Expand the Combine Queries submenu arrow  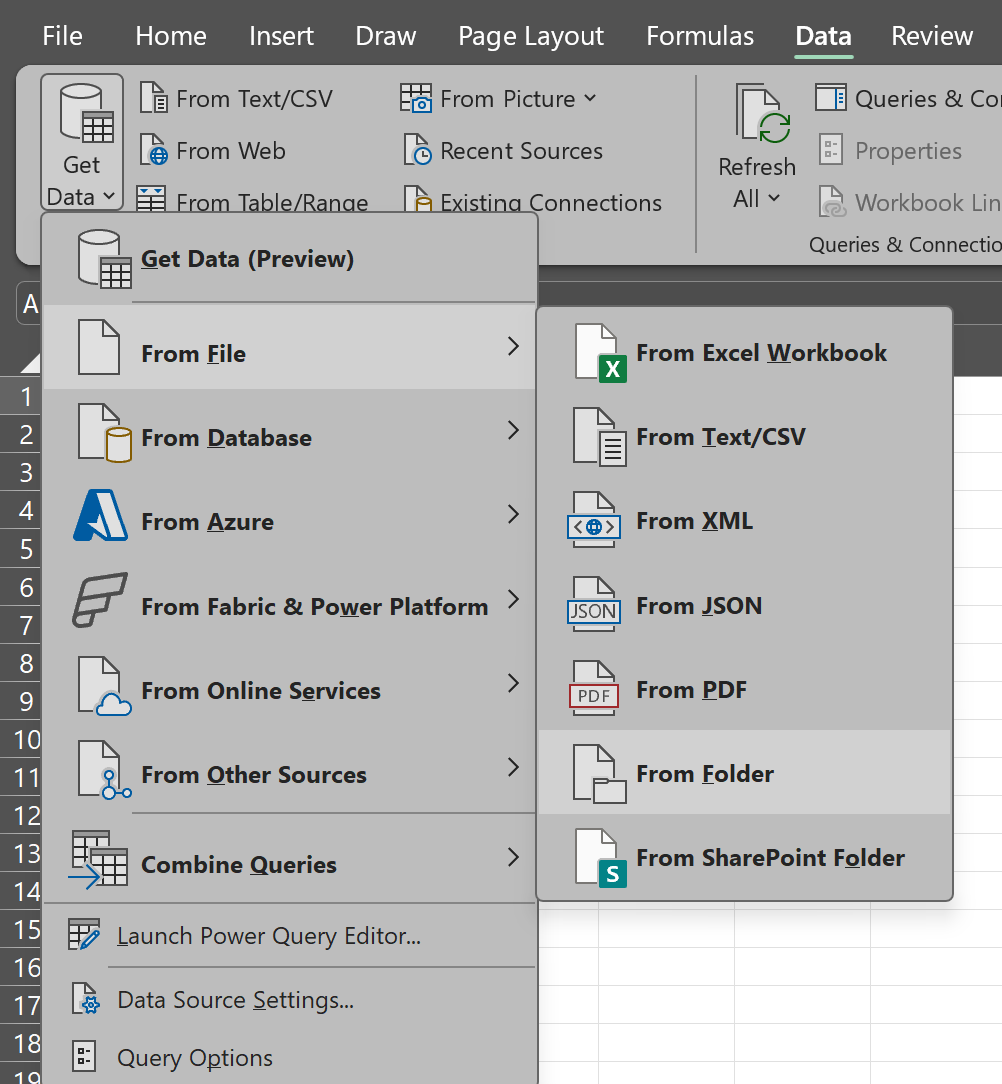pos(513,858)
